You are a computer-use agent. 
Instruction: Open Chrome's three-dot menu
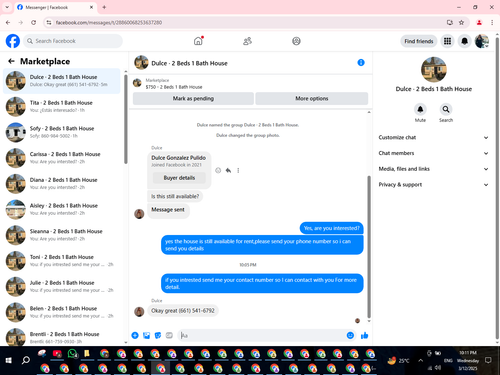[x=492, y=22]
